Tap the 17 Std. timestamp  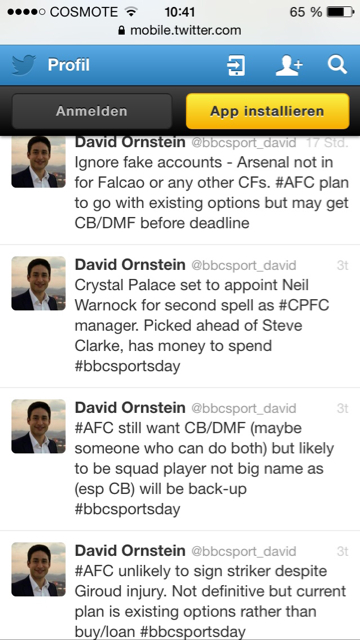tap(327, 143)
